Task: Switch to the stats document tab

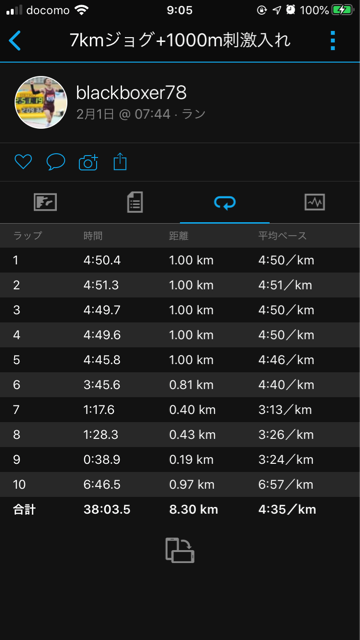Action: (x=135, y=202)
